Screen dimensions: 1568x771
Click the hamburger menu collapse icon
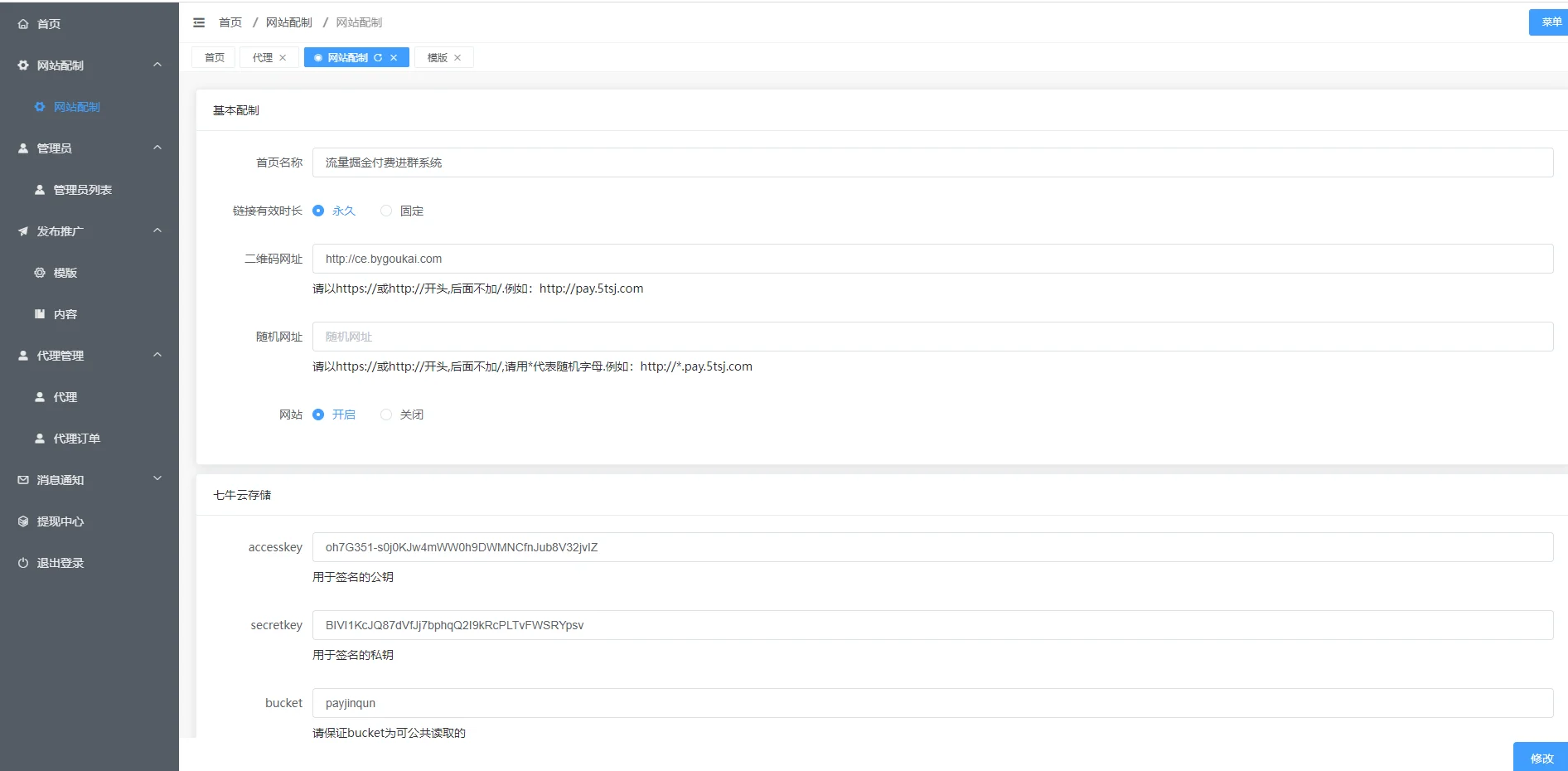(x=199, y=22)
